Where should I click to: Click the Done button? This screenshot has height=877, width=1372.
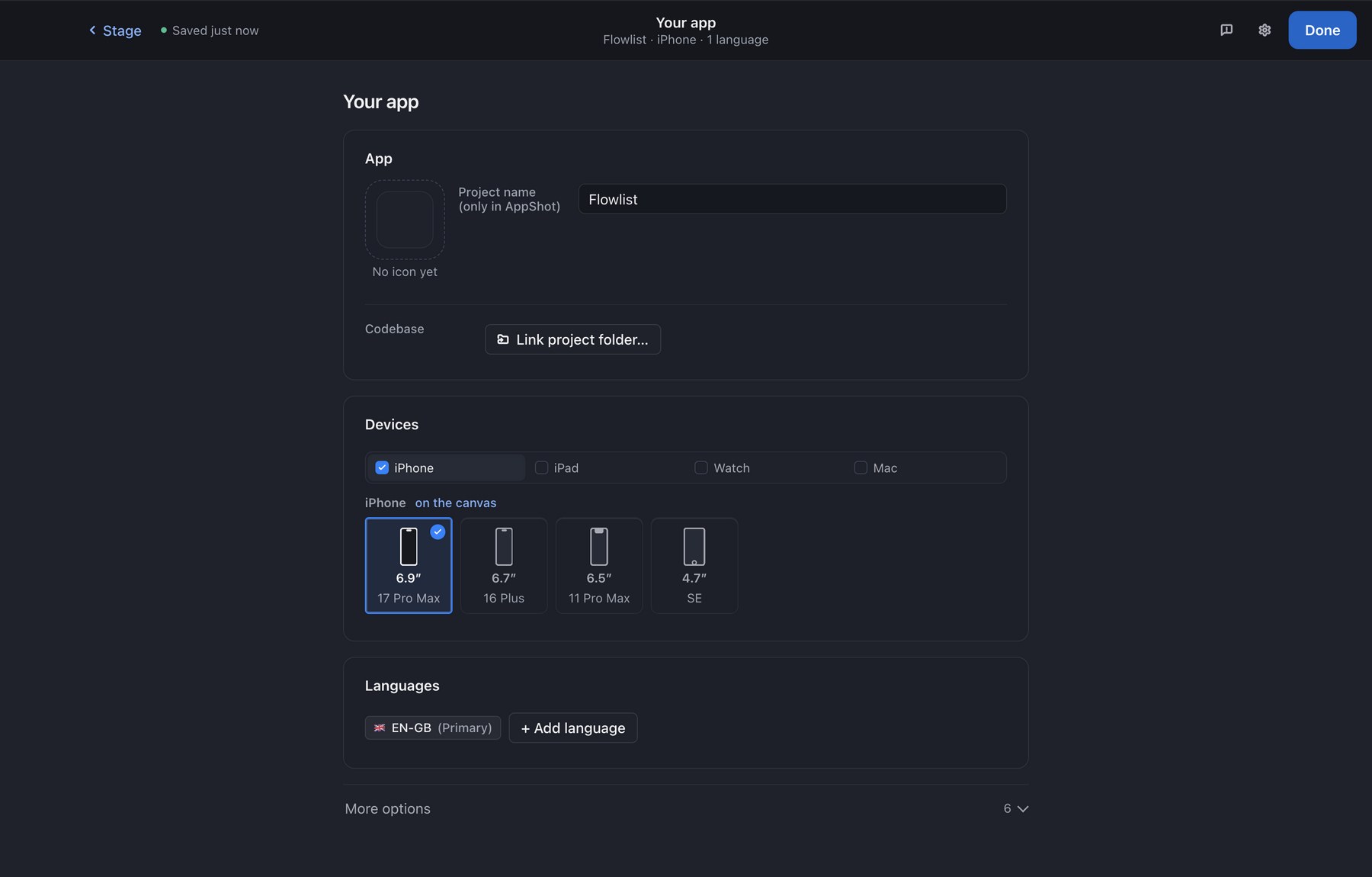(1322, 30)
